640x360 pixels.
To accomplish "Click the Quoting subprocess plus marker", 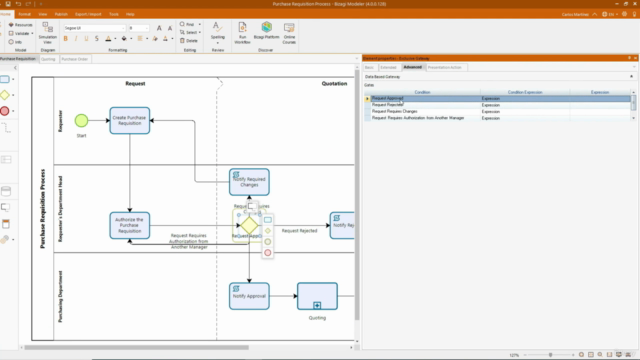I will tap(317, 305).
